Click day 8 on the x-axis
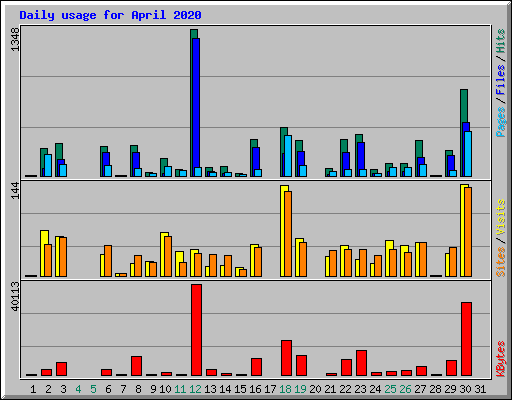This screenshot has width=512, height=400. [x=138, y=389]
